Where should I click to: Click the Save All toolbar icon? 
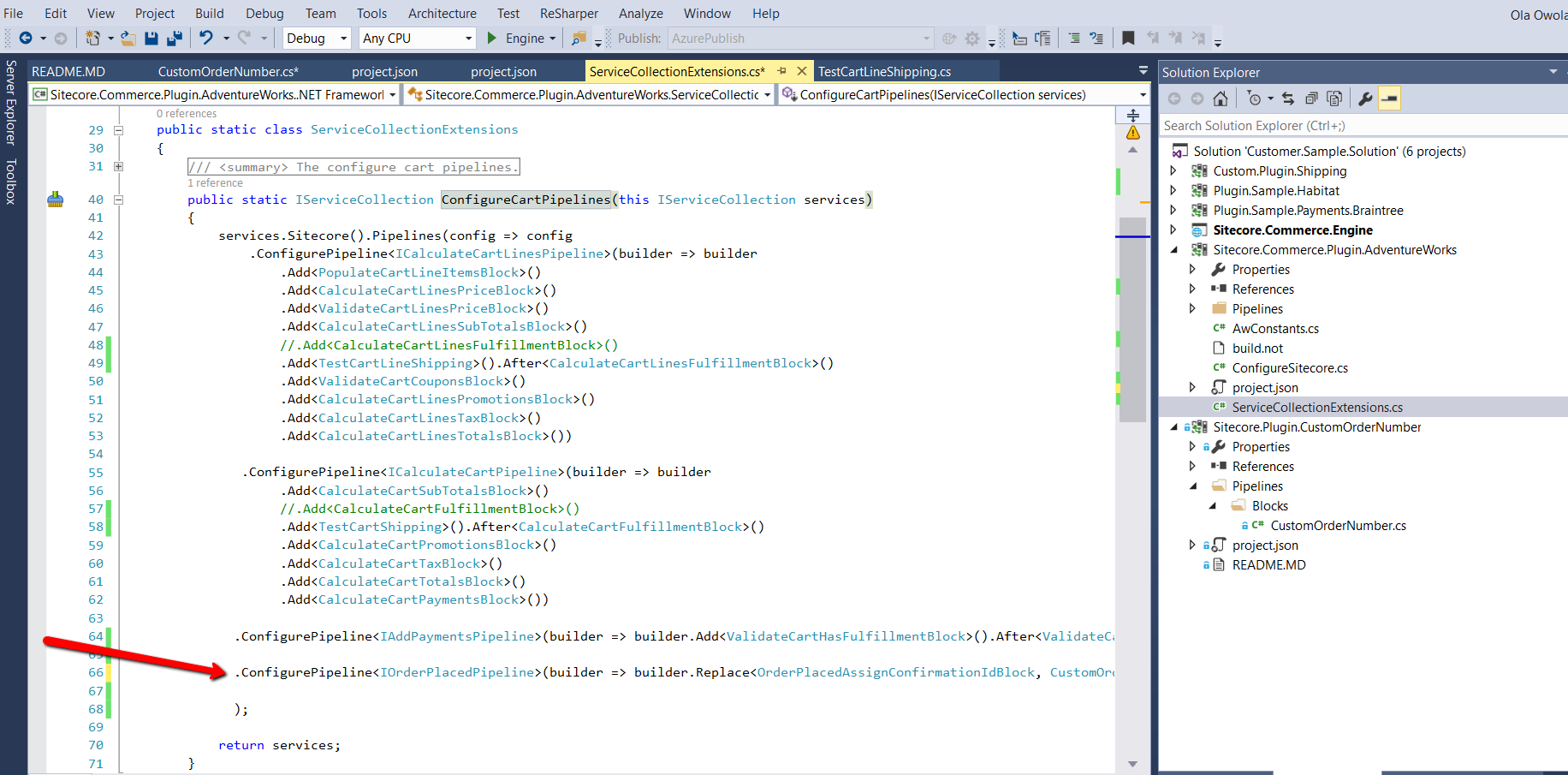(175, 38)
